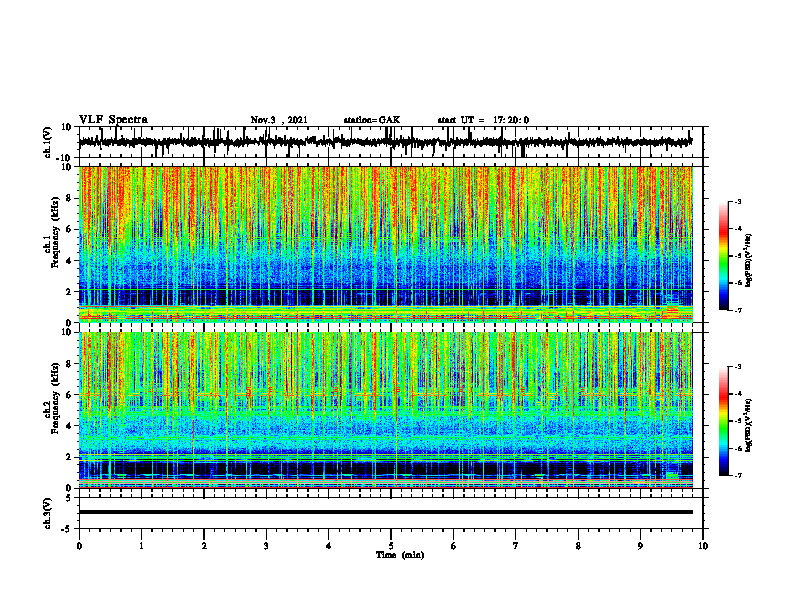
Task: Click the '0' tick on the time axis
Action: point(79,546)
